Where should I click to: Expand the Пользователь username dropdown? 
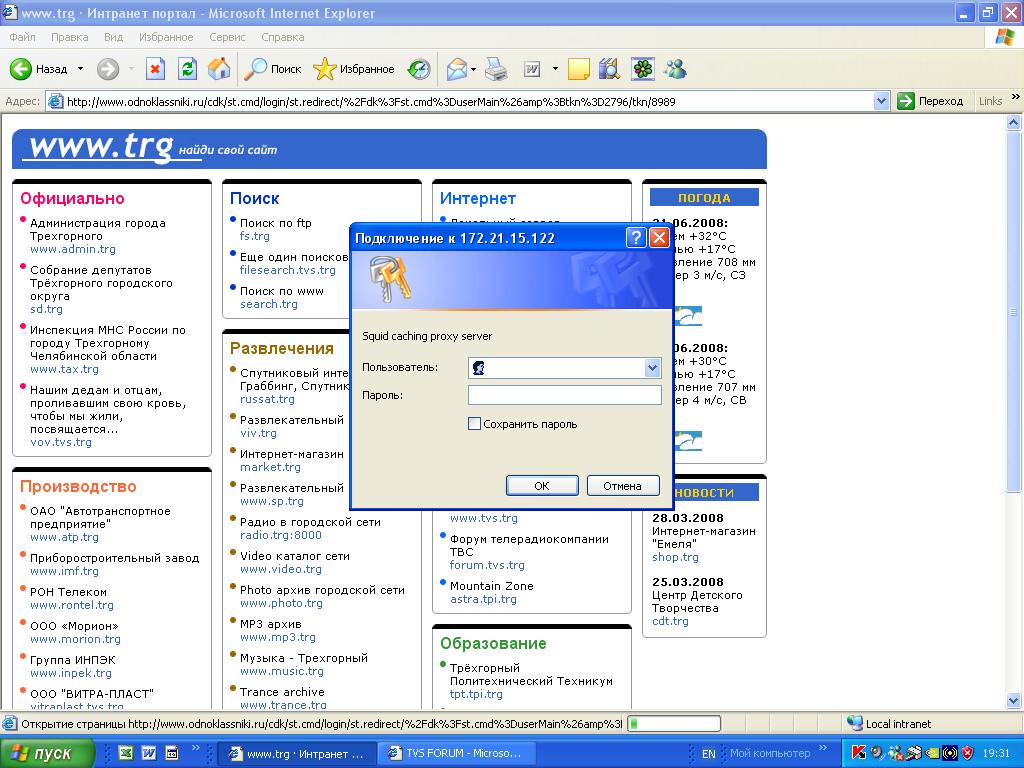(652, 368)
